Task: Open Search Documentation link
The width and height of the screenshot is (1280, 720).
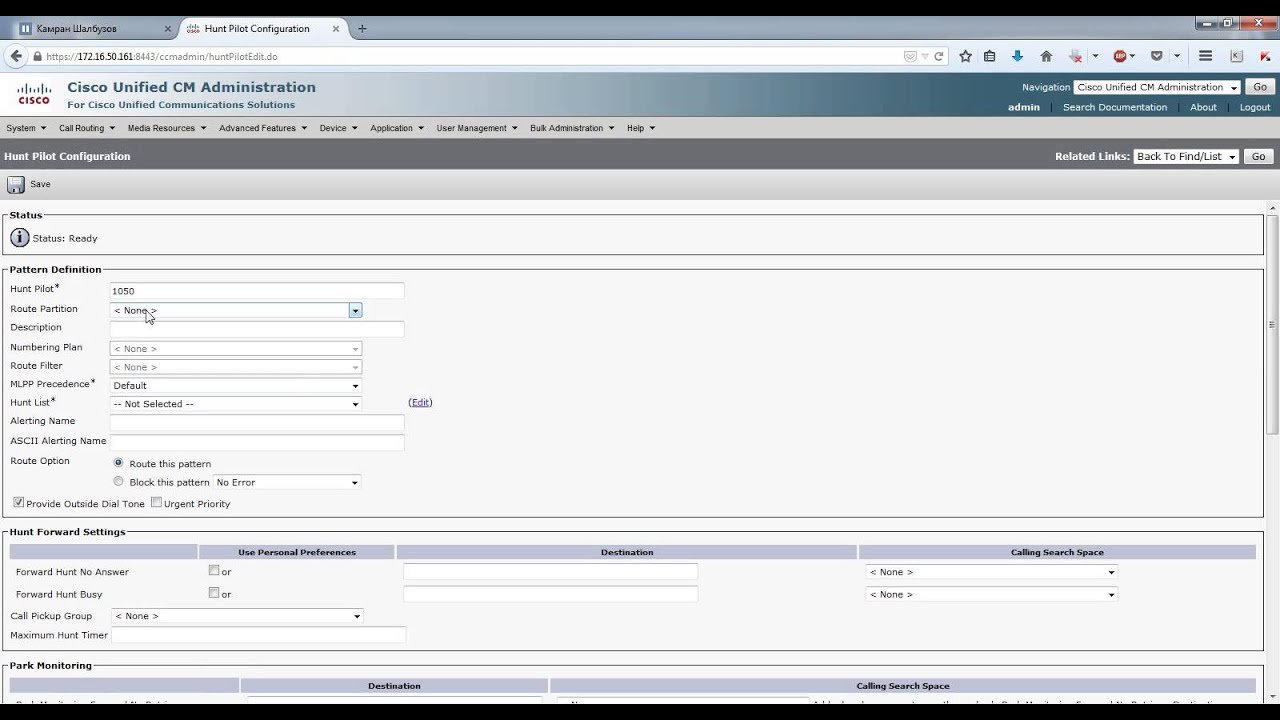Action: click(1114, 107)
